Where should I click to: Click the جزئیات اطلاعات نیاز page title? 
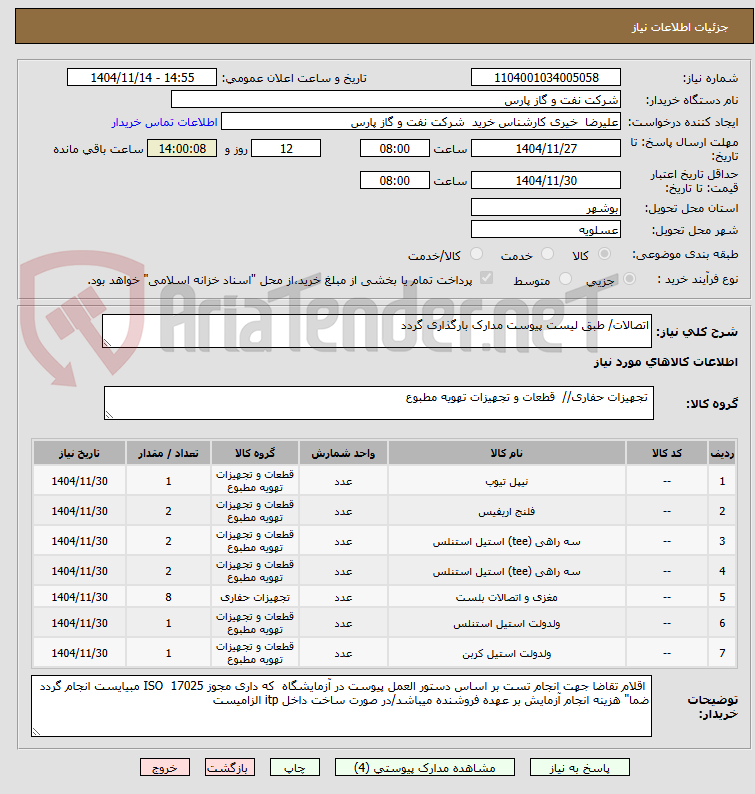pyautogui.click(x=680, y=27)
